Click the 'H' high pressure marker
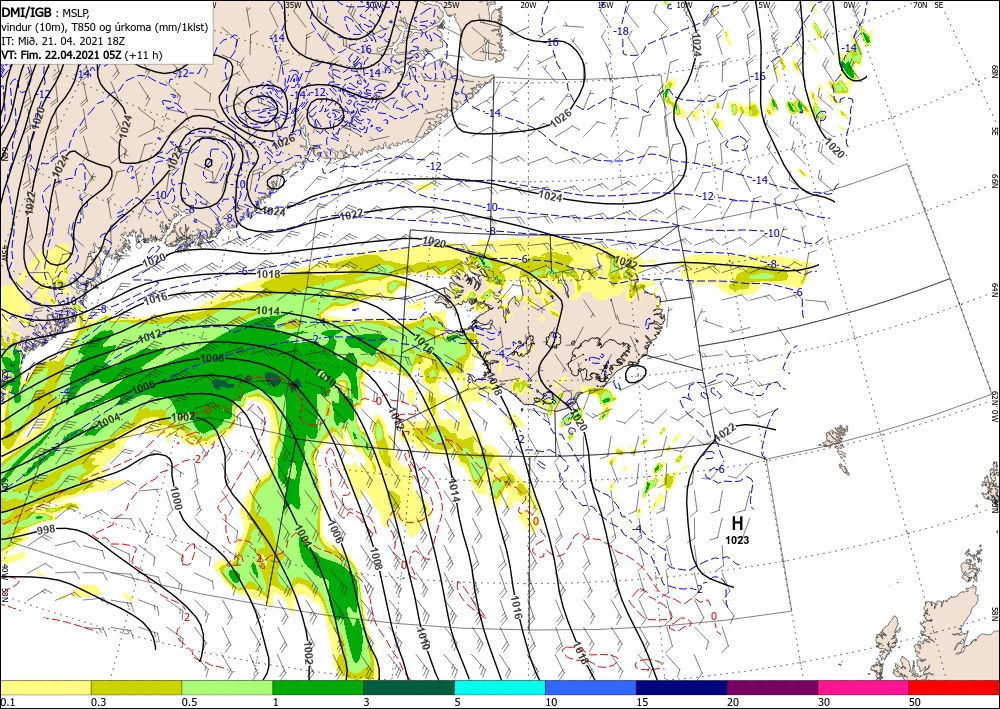The height and width of the screenshot is (709, 1000). (737, 523)
